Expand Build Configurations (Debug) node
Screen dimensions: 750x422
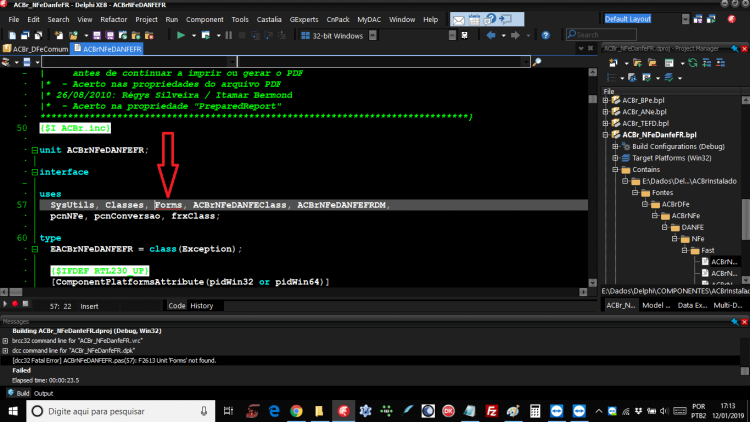pyautogui.click(x=616, y=146)
